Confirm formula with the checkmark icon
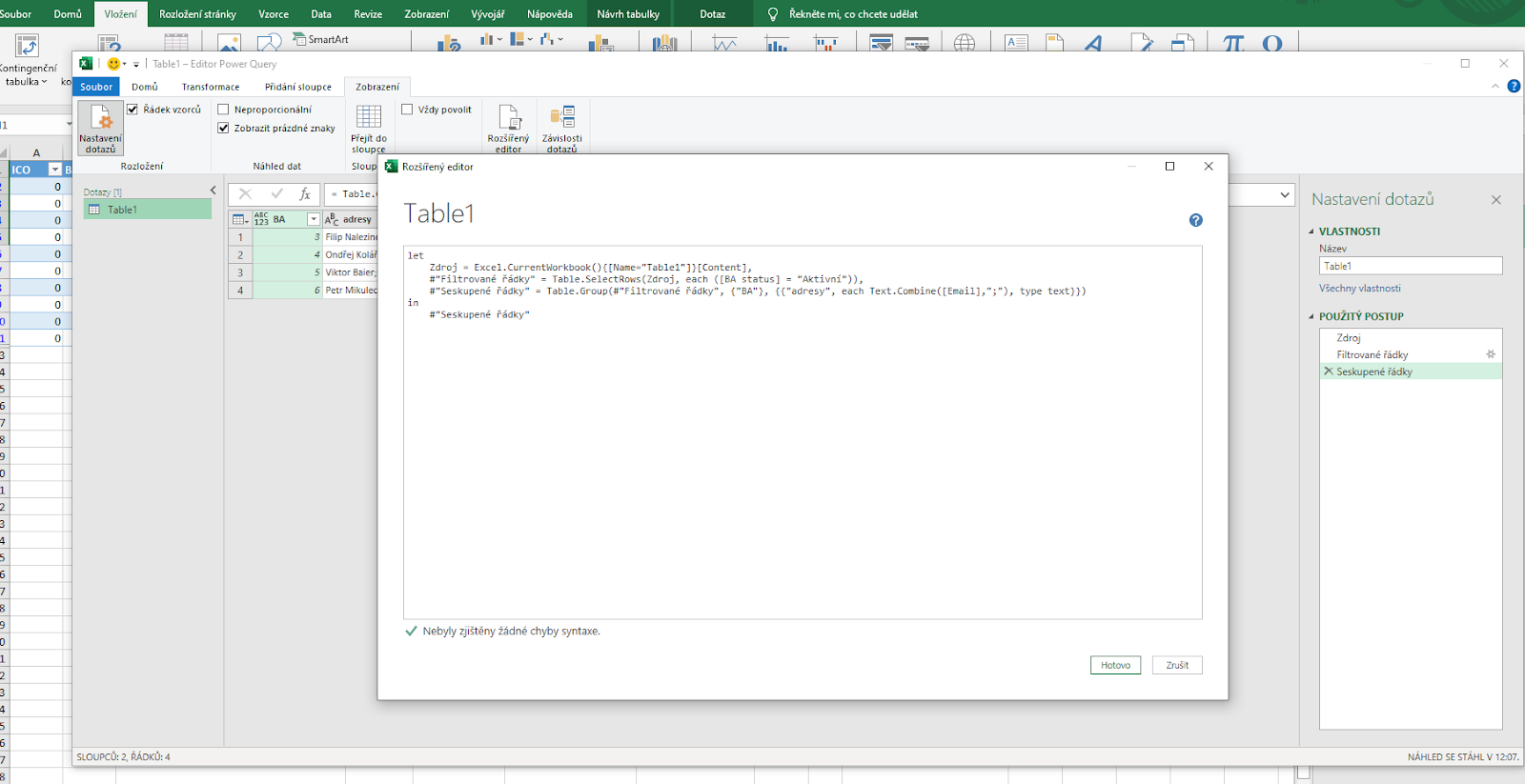This screenshot has width=1525, height=784. 276,193
